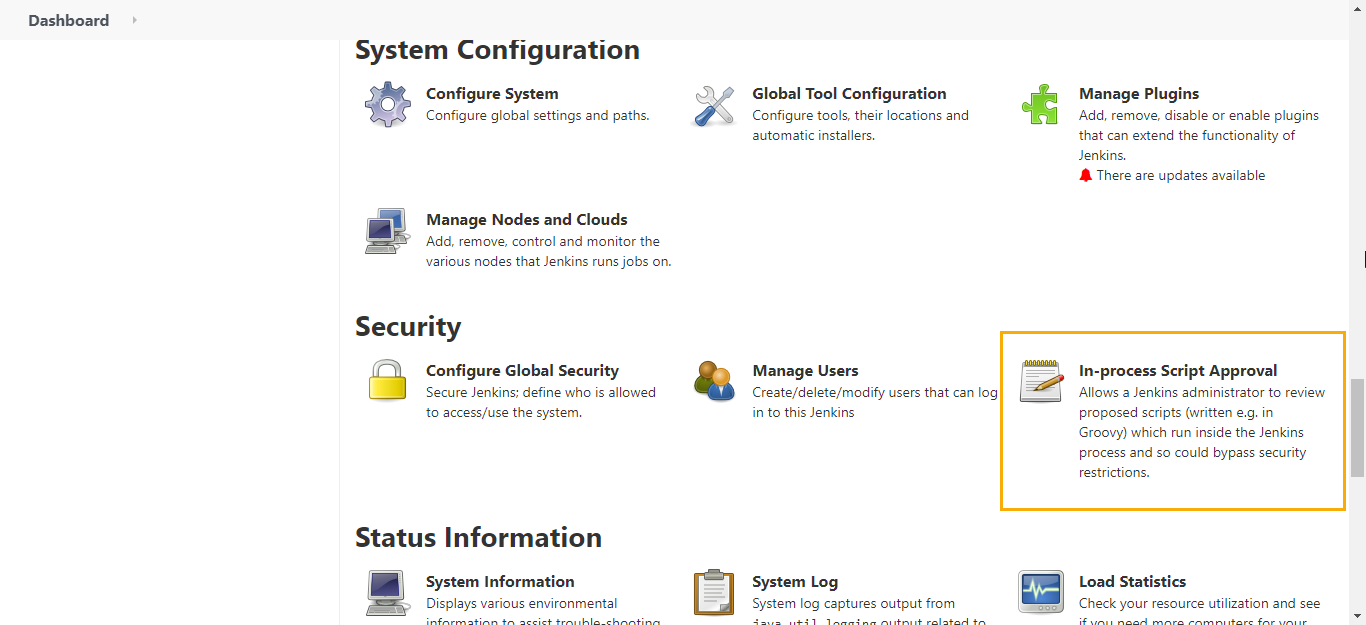This screenshot has height=625, width=1366.
Task: Click the Manage Users people icon
Action: click(x=714, y=381)
